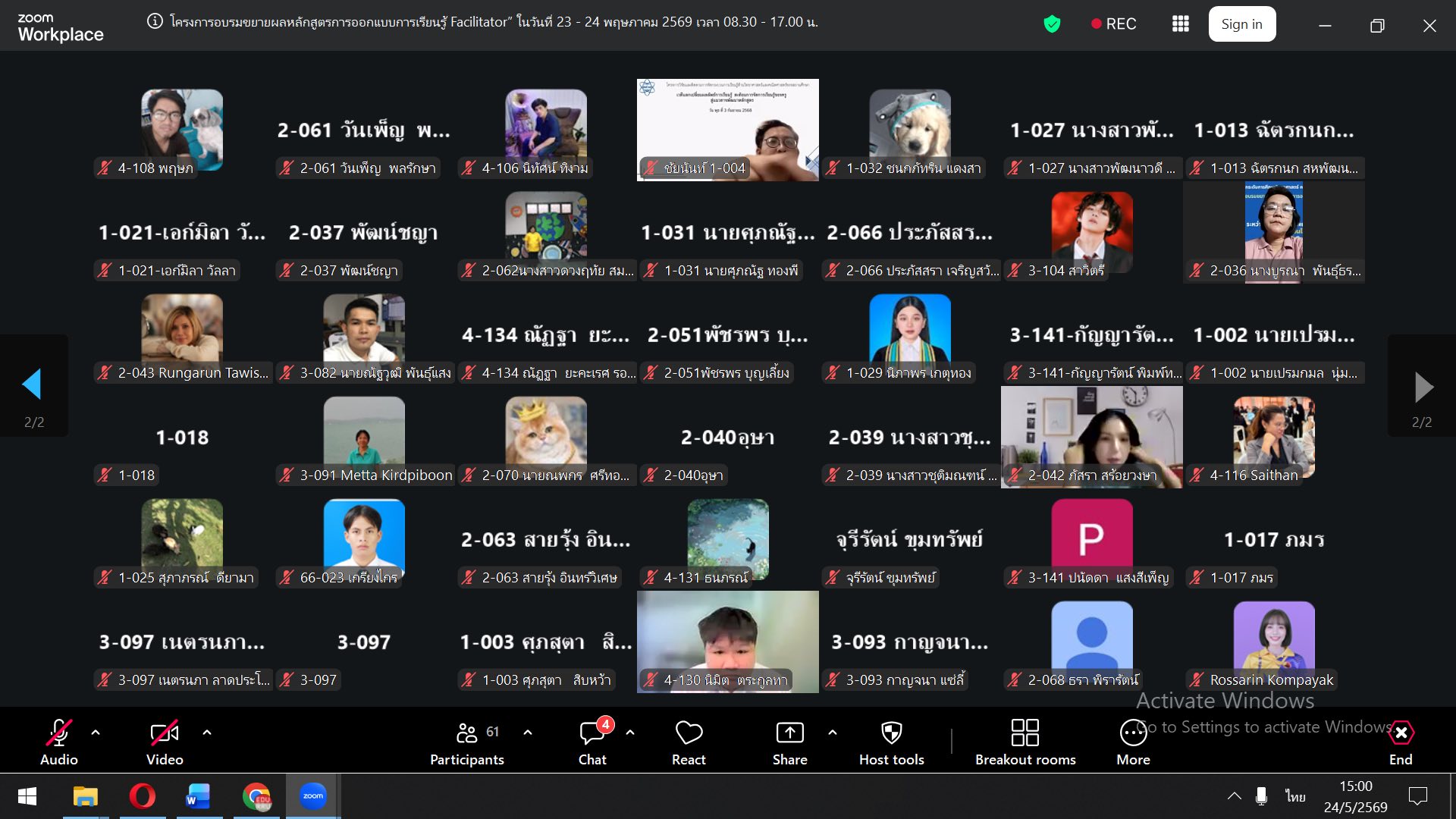Select the 4-130 participant video tile

coord(728,642)
